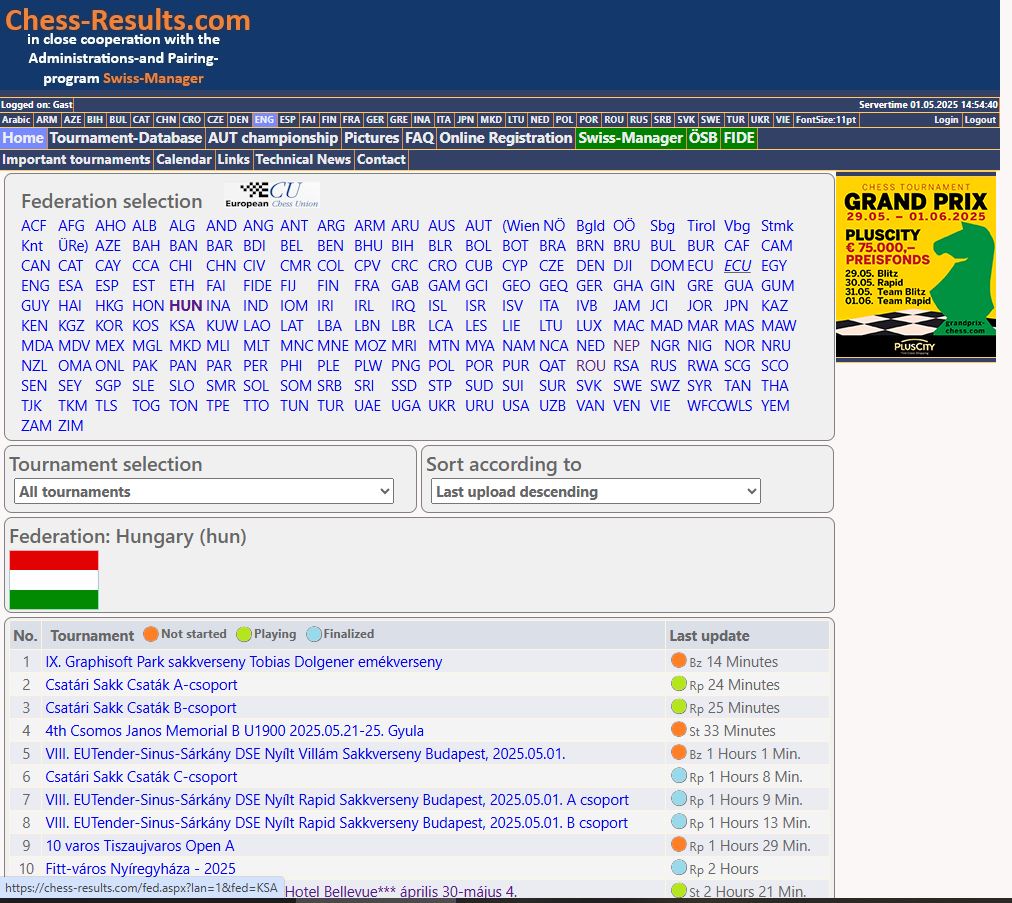Open Csatári Sakk Csaták A-csoport tournament
Image resolution: width=1012 pixels, height=903 pixels.
click(141, 685)
